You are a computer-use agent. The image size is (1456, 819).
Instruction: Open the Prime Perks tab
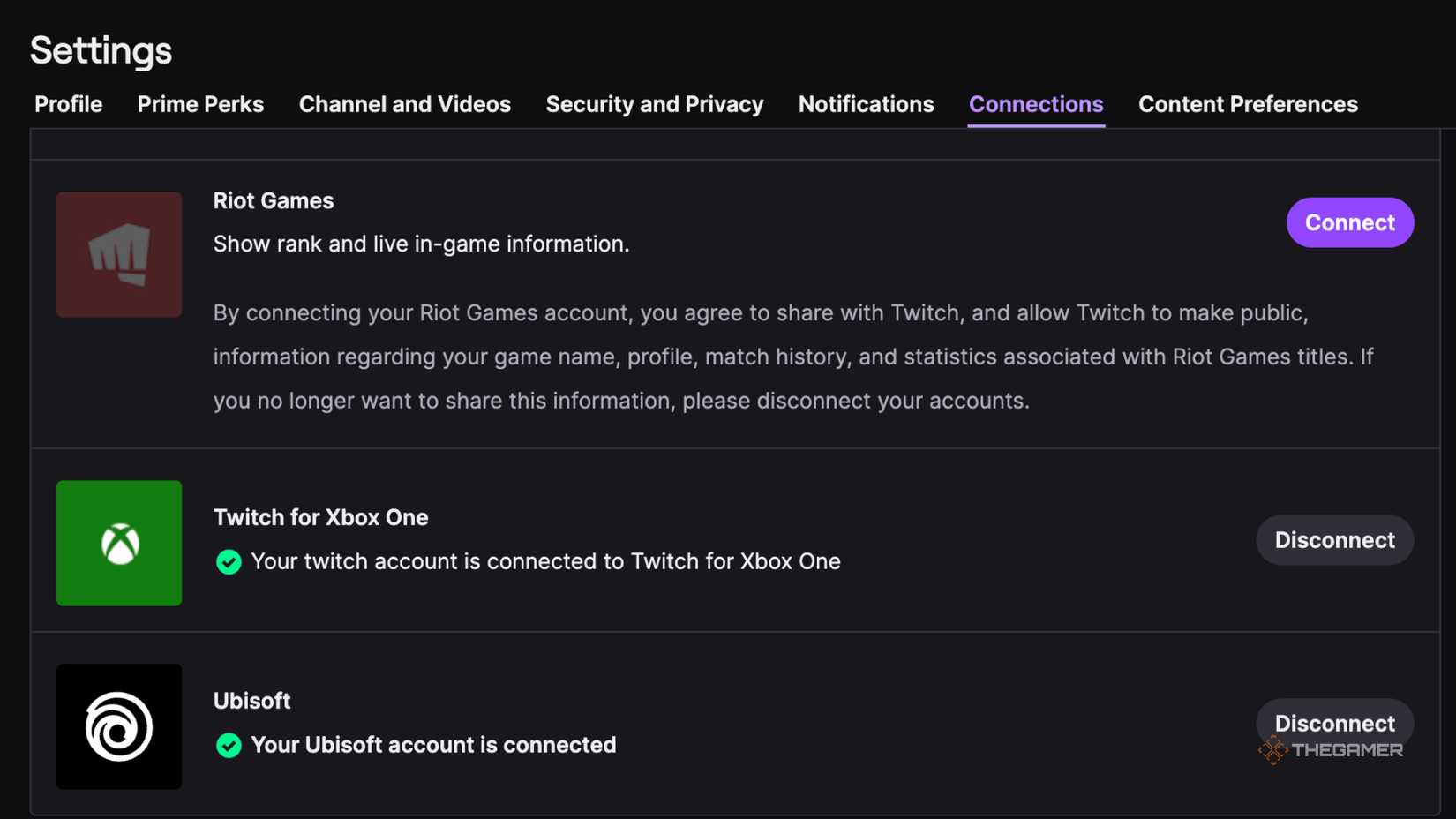(x=199, y=104)
